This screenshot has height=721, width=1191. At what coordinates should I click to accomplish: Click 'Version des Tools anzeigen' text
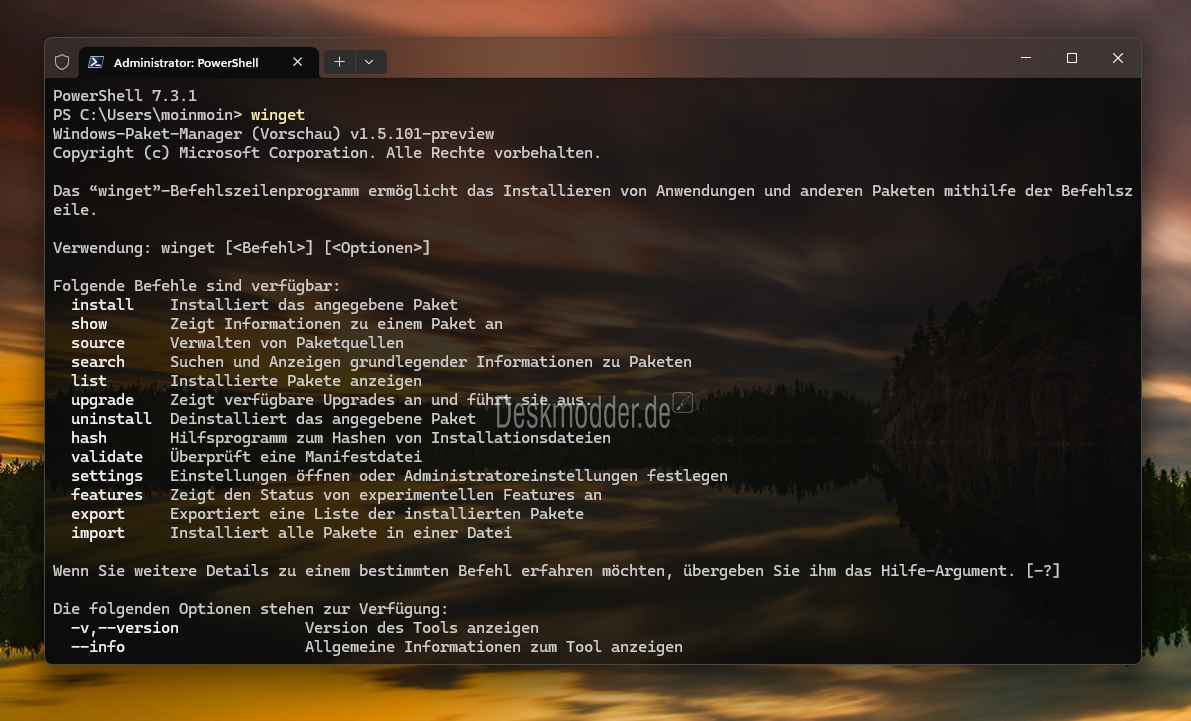pyautogui.click(x=422, y=628)
